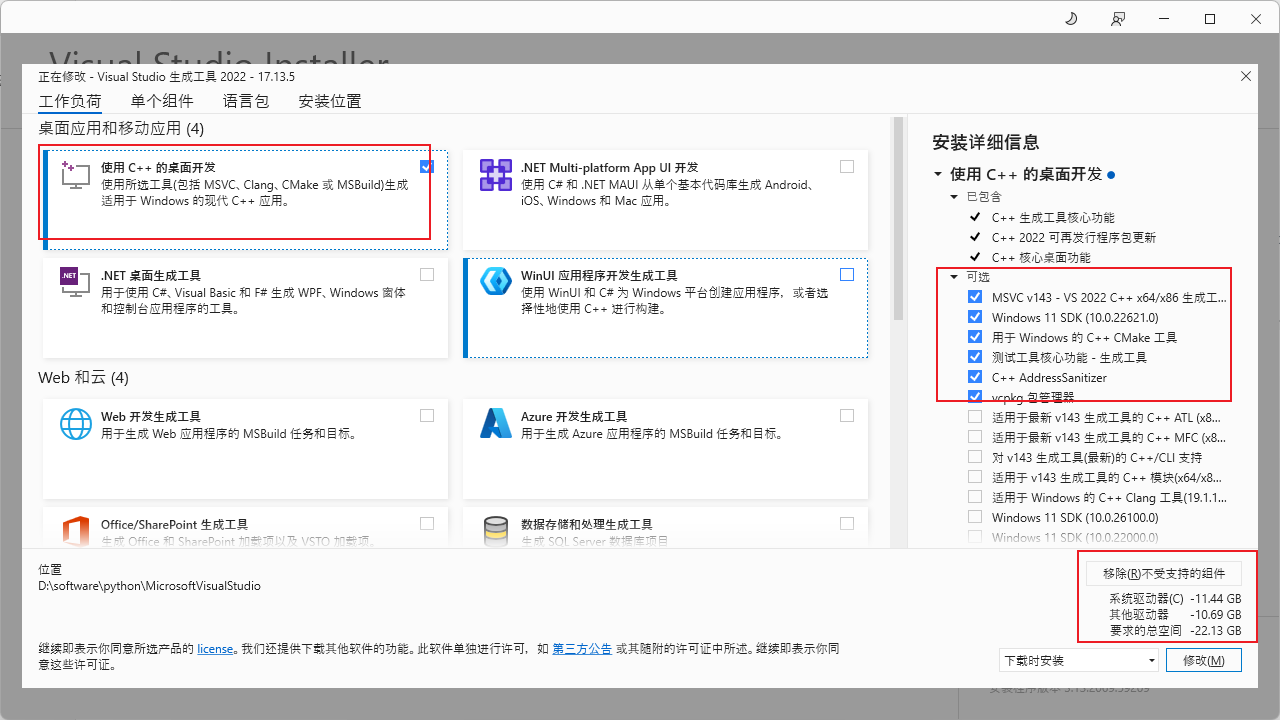This screenshot has height=720, width=1280.
Task: Click the C++ 2022 可再发行程序包更新 item
Action: (x=1074, y=237)
